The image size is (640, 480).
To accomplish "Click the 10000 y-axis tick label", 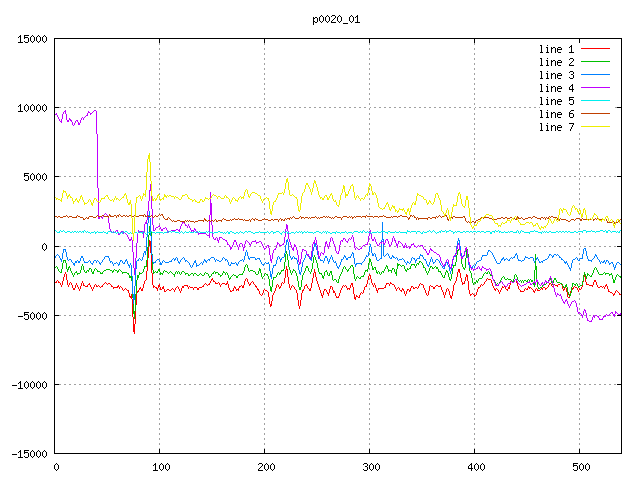I will click(31, 108).
